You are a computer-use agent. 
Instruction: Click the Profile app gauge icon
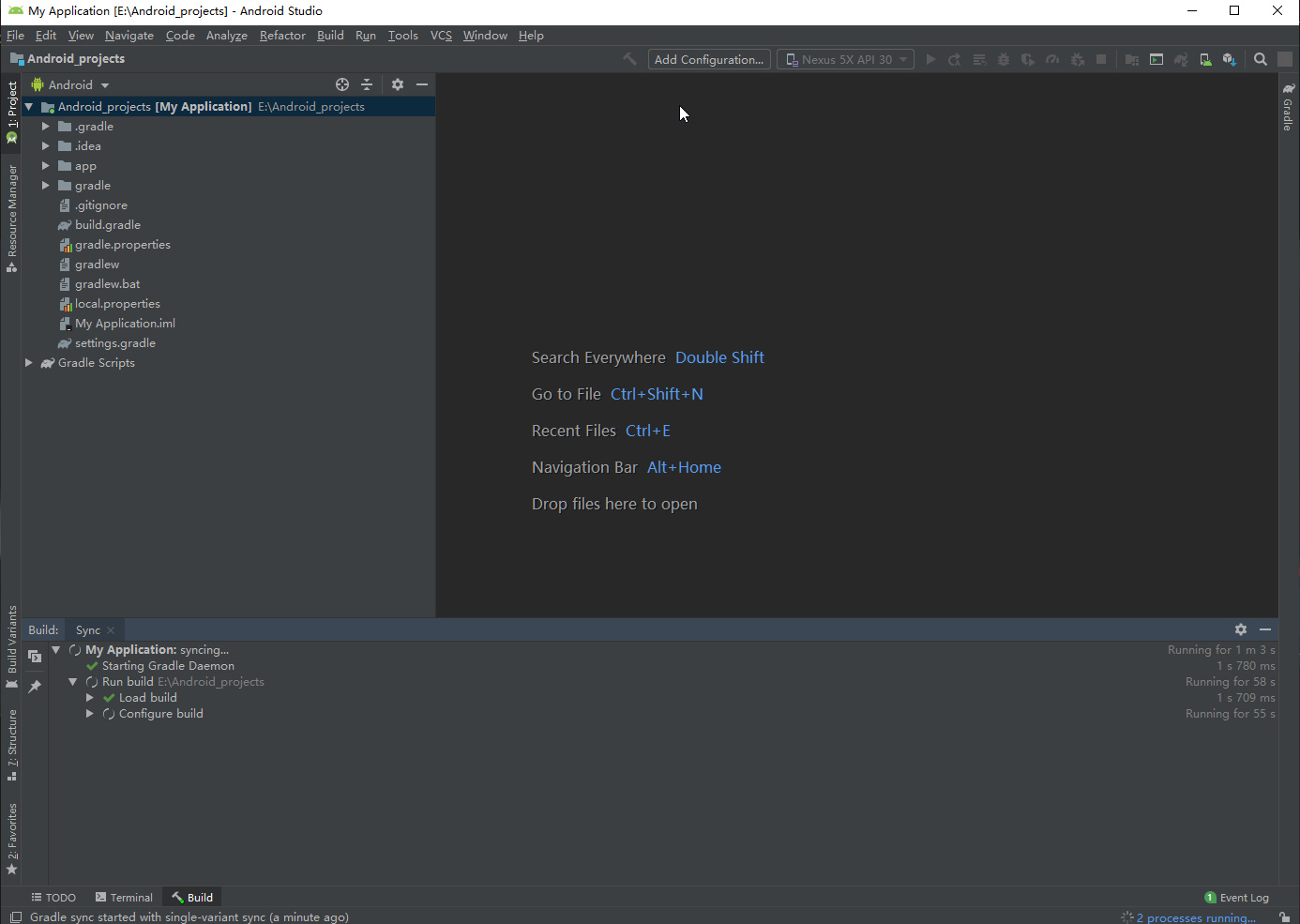[1052, 59]
